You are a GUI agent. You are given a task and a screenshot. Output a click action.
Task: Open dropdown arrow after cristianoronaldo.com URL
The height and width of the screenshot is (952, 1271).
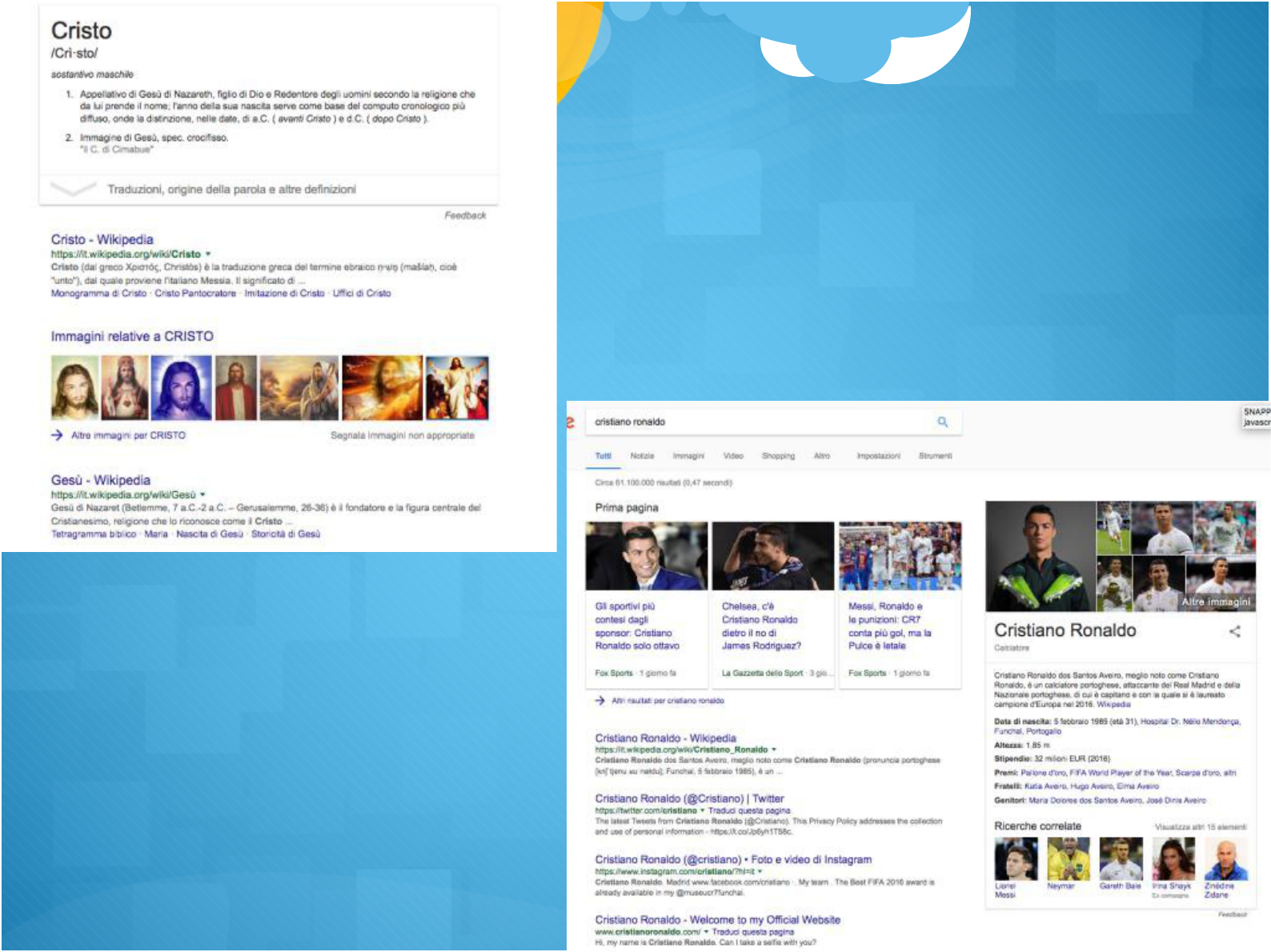tap(707, 932)
